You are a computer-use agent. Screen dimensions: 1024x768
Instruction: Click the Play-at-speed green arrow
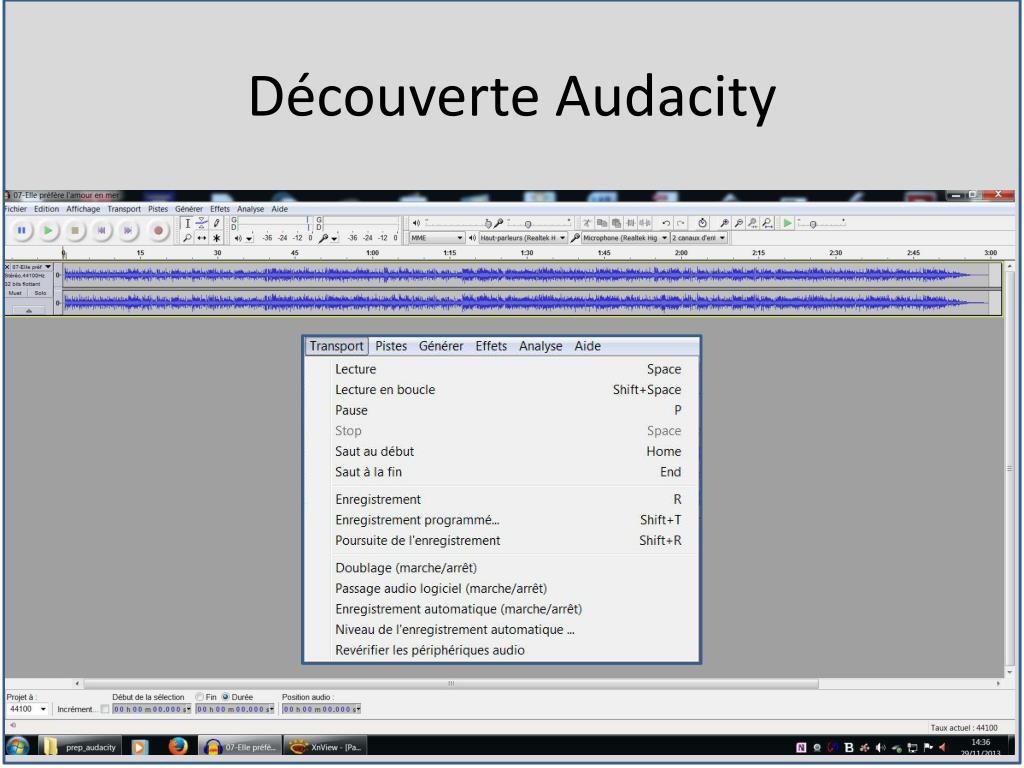[787, 223]
